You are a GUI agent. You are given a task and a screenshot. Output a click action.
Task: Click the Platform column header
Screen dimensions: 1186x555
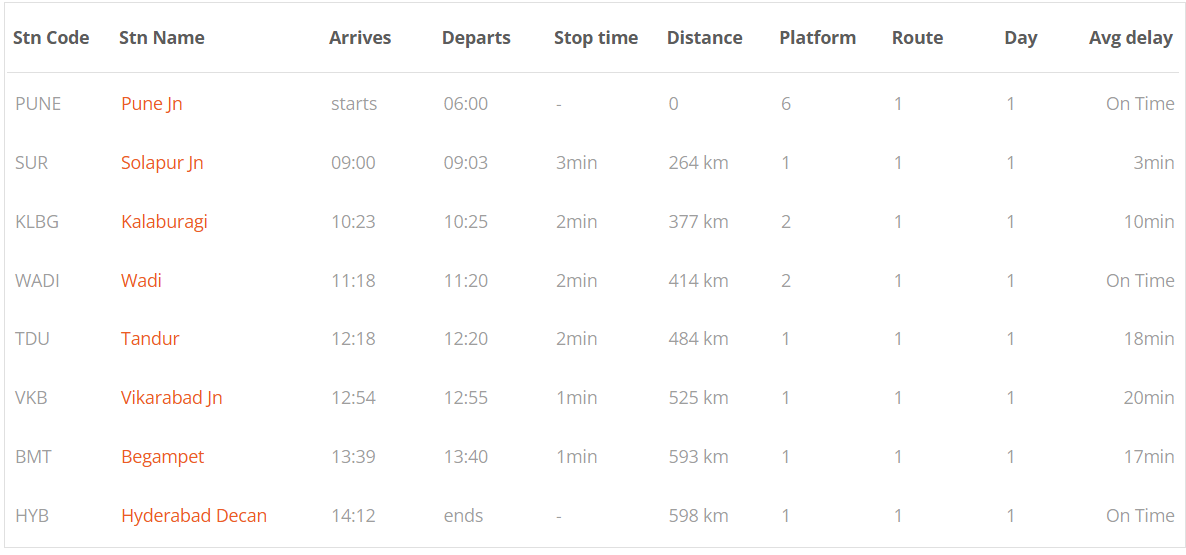(818, 38)
